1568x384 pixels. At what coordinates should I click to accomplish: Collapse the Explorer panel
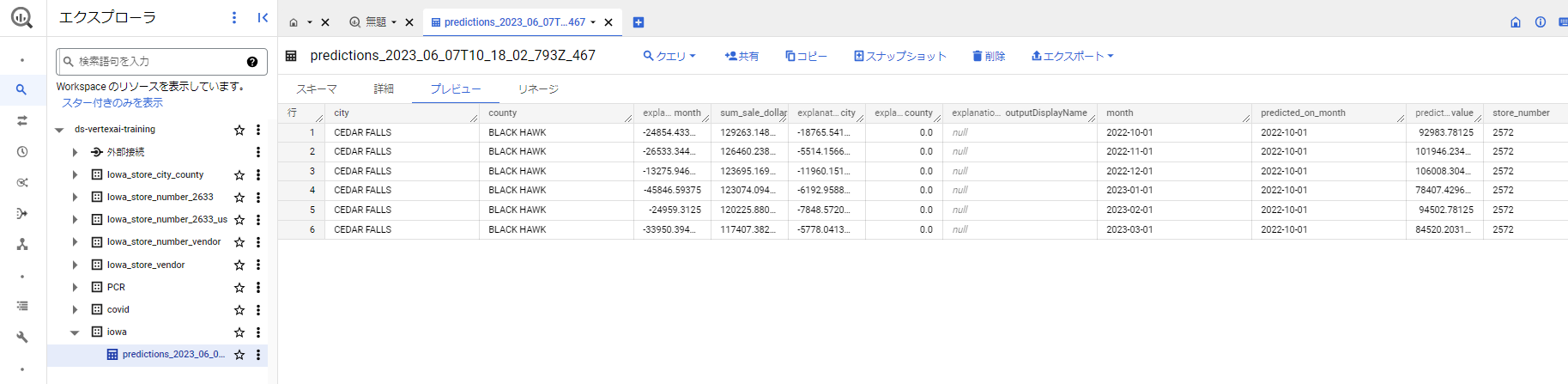(x=263, y=17)
